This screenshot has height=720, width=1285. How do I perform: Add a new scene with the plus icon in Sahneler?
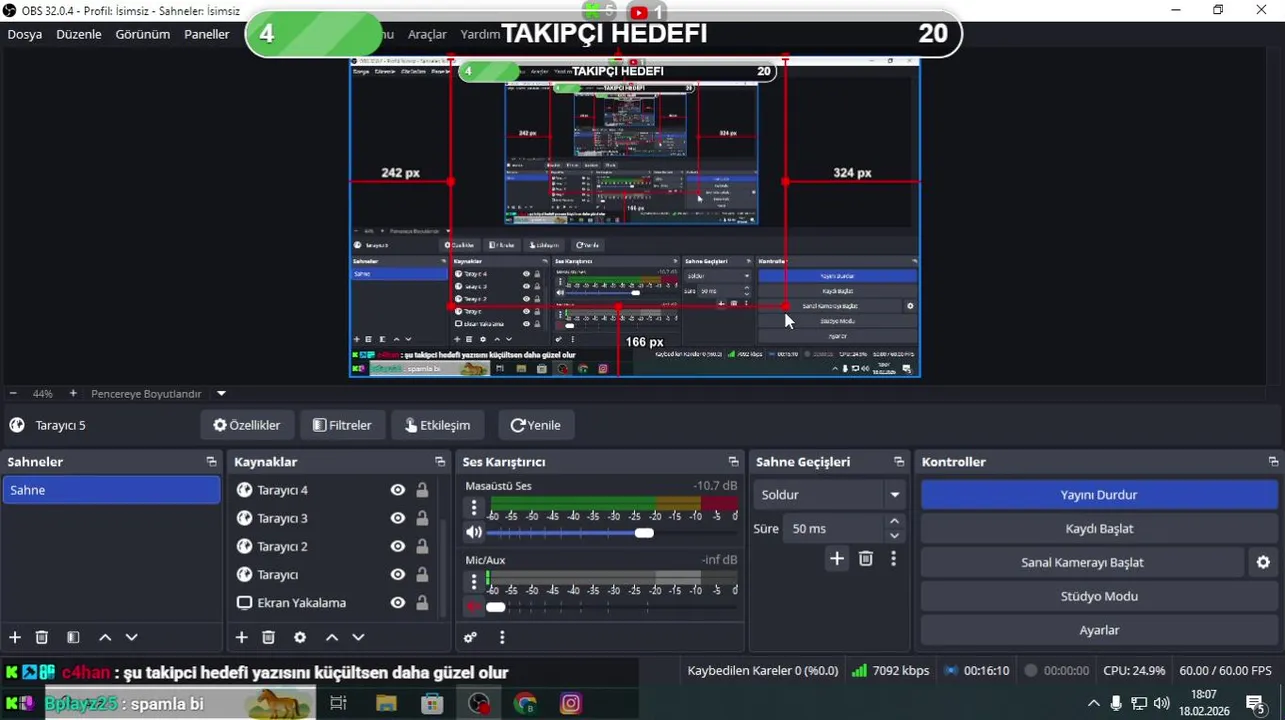tap(15, 637)
